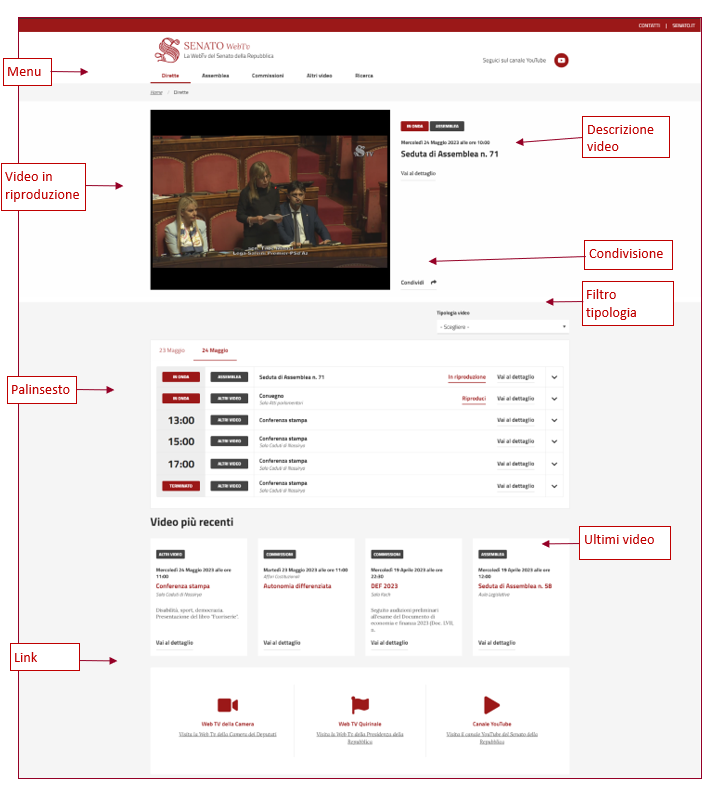Click the Web TV della Camera camera icon

point(228,705)
